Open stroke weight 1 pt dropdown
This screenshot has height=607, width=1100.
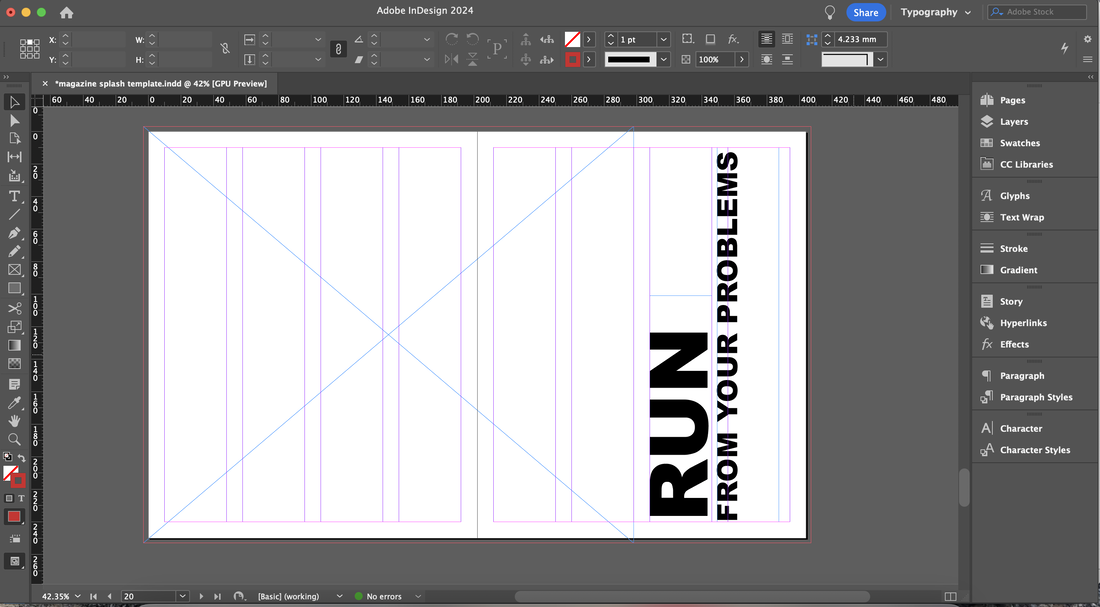(x=664, y=40)
